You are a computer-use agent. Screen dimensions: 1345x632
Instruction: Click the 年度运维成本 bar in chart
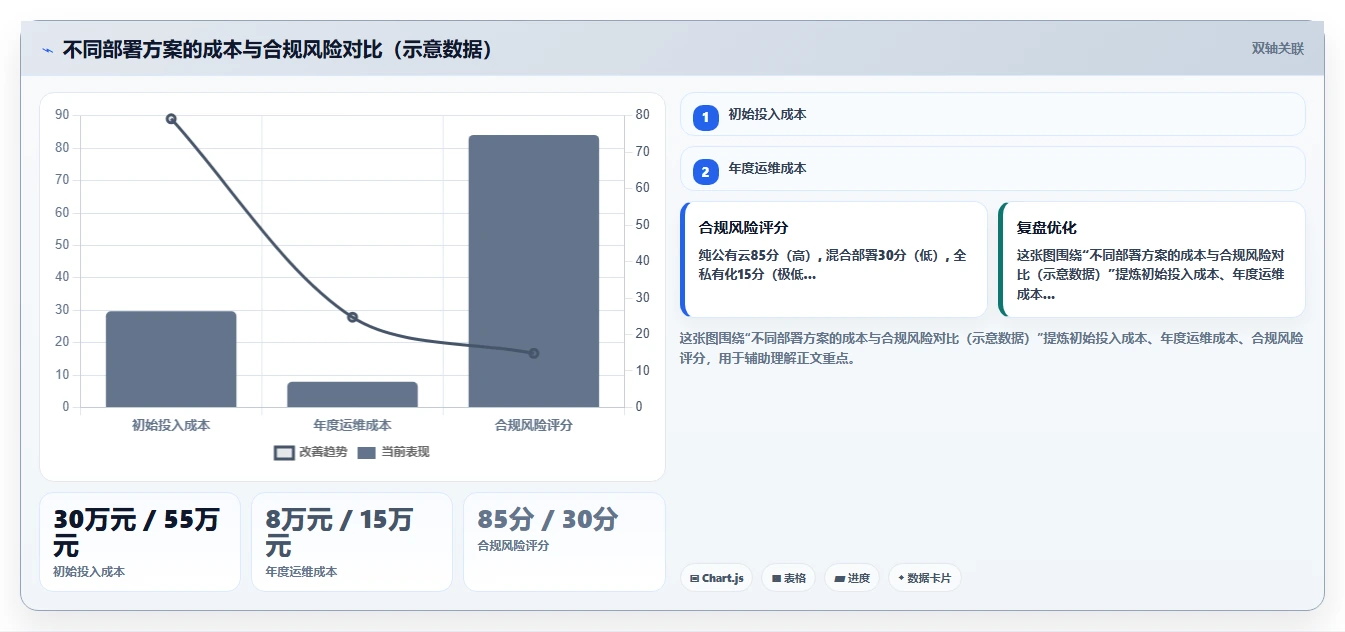[352, 394]
